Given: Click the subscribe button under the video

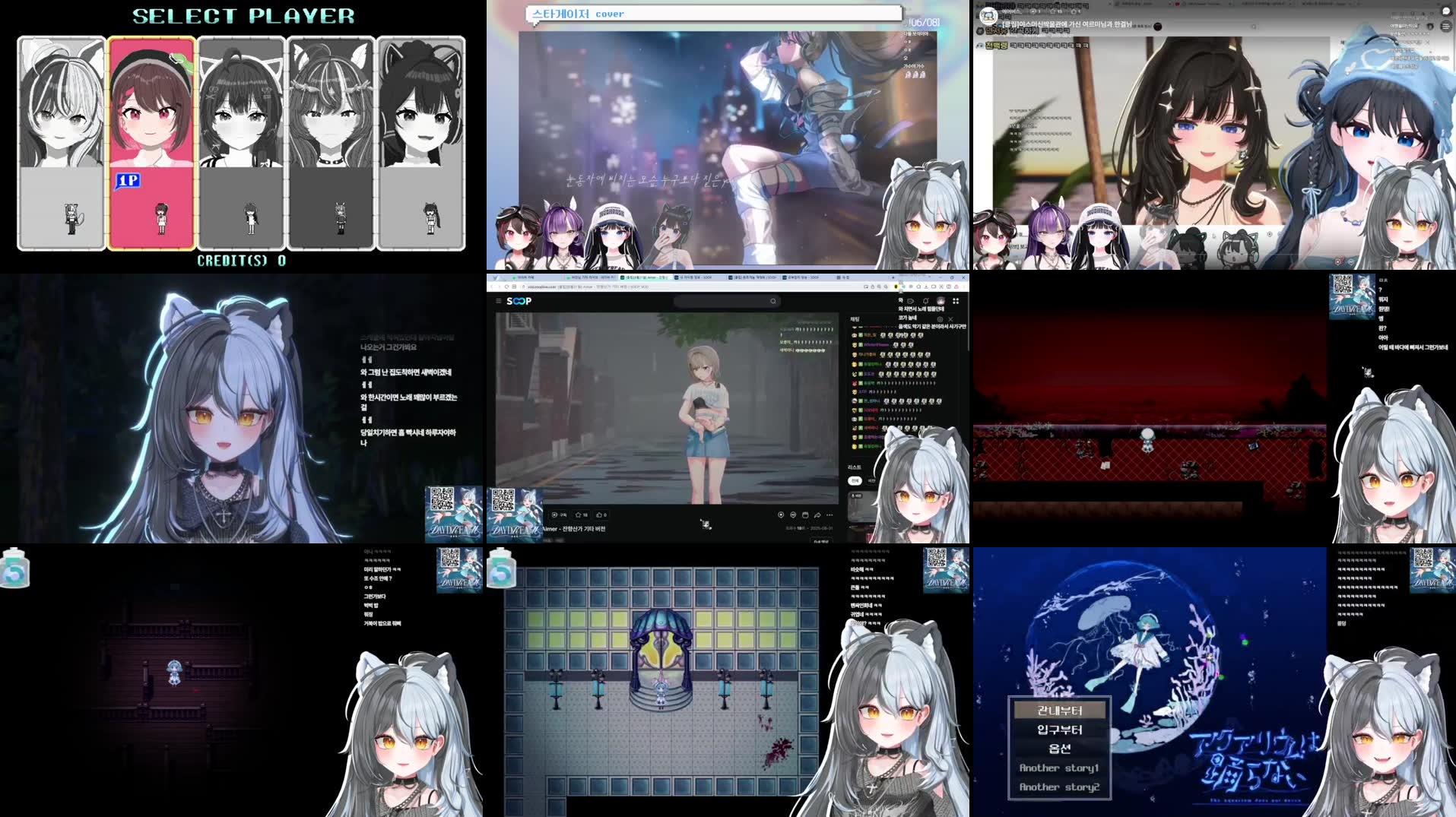Looking at the screenshot, I should pos(559,515).
